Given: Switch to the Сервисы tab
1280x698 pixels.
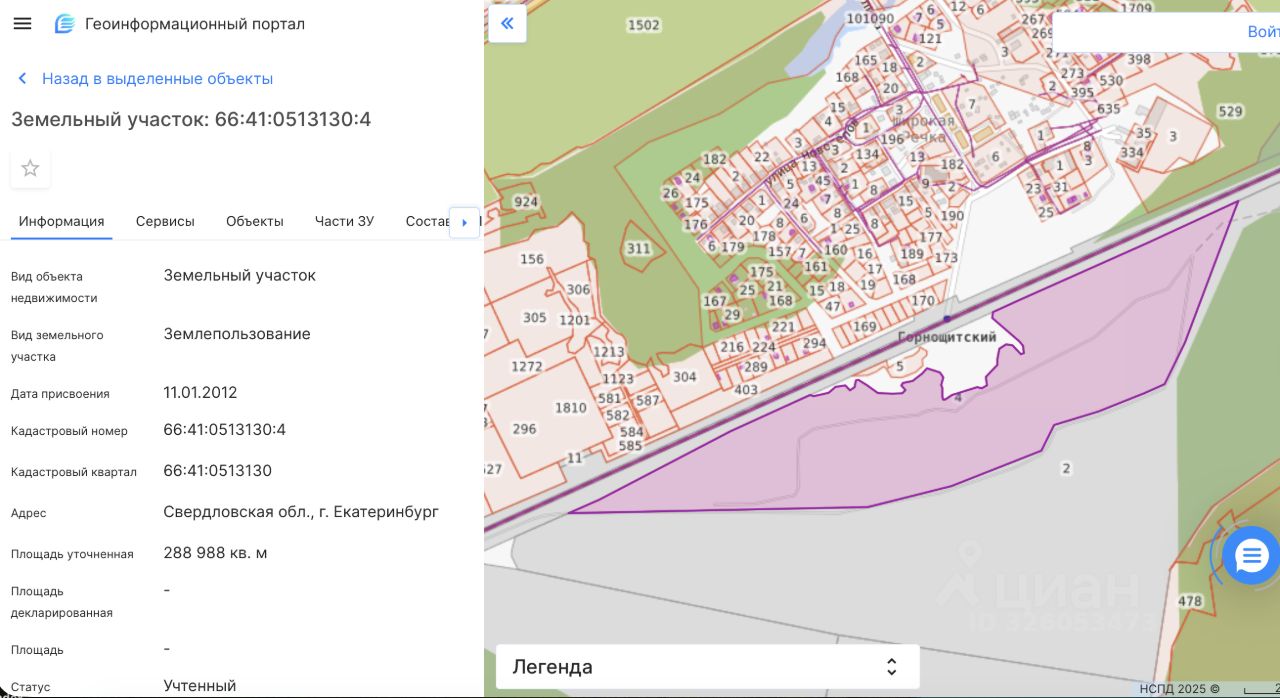Looking at the screenshot, I should [x=165, y=221].
